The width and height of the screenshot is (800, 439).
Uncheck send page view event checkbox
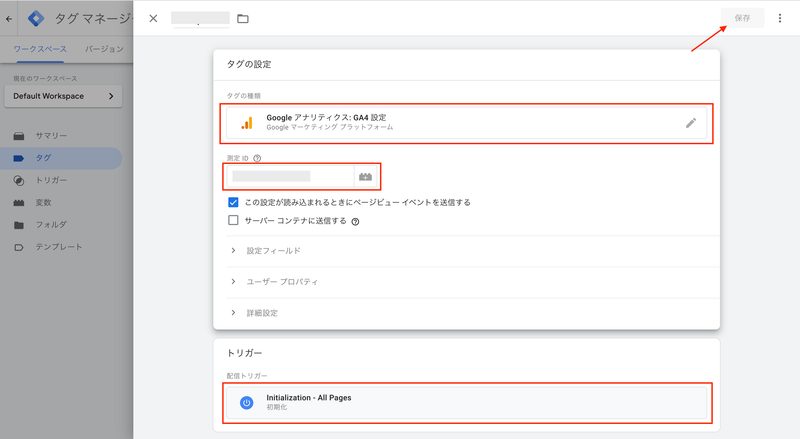pos(233,202)
